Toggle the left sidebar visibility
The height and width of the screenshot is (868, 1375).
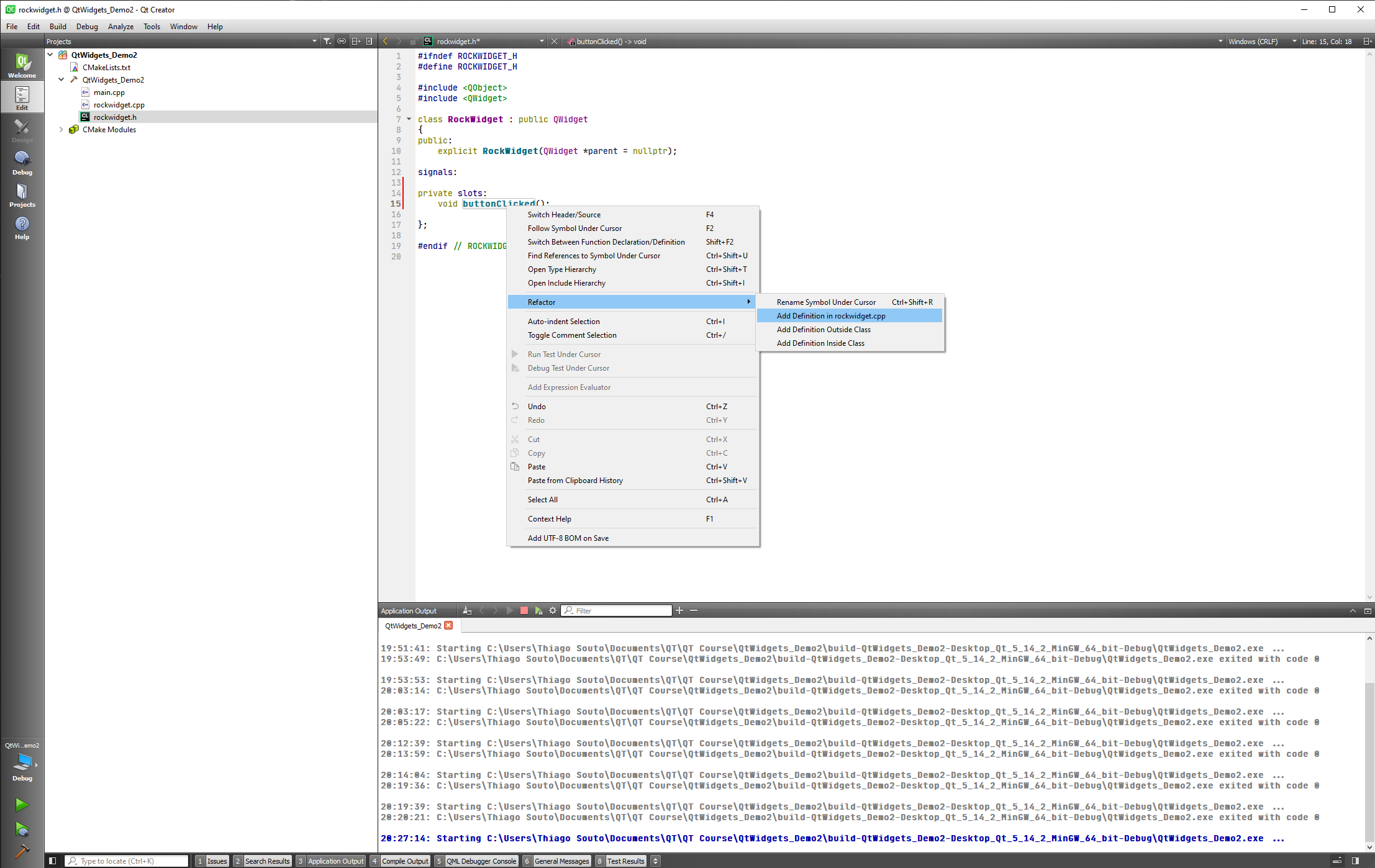point(53,861)
